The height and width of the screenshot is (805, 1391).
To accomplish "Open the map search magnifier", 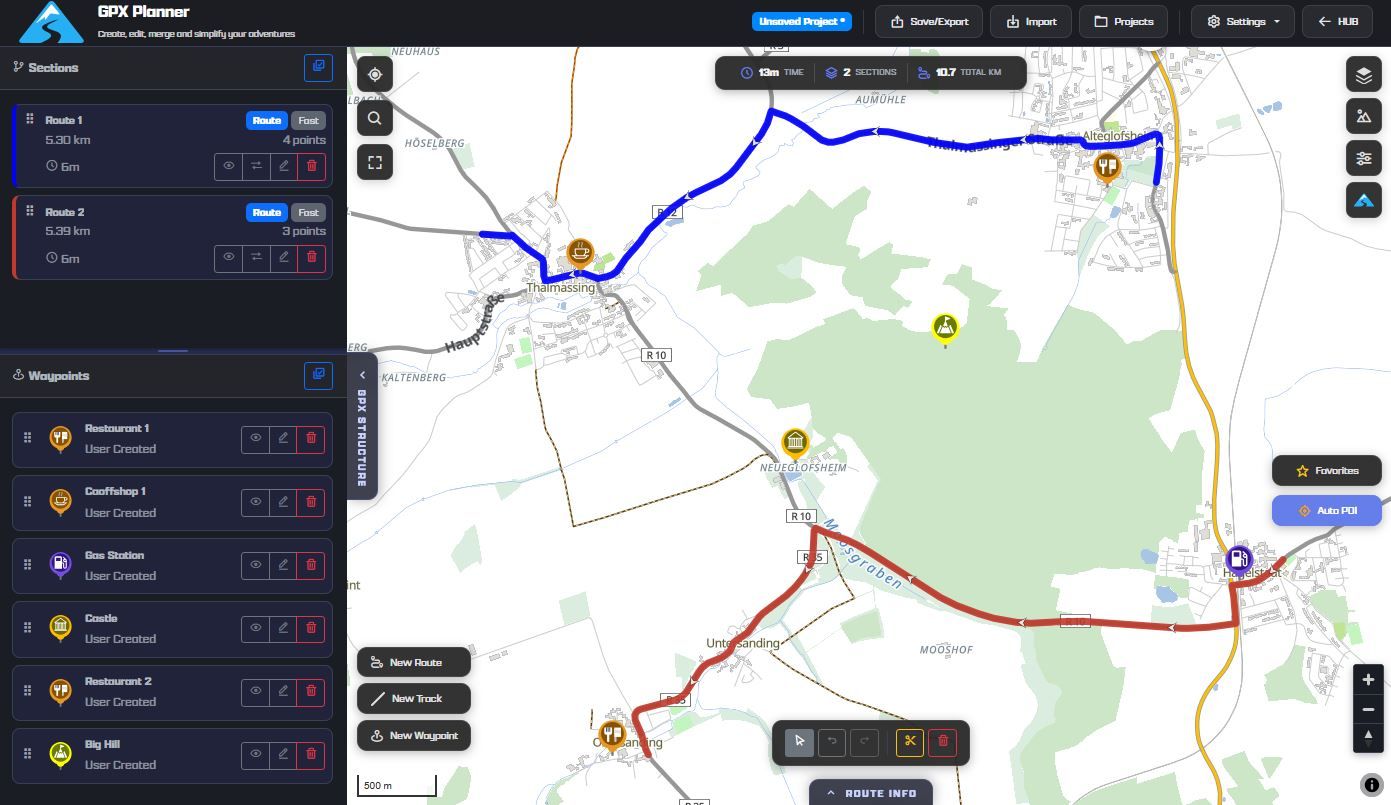I will pos(375,119).
